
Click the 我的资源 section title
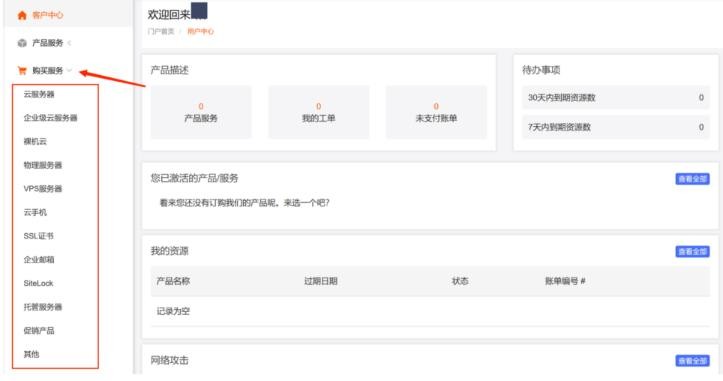[170, 251]
